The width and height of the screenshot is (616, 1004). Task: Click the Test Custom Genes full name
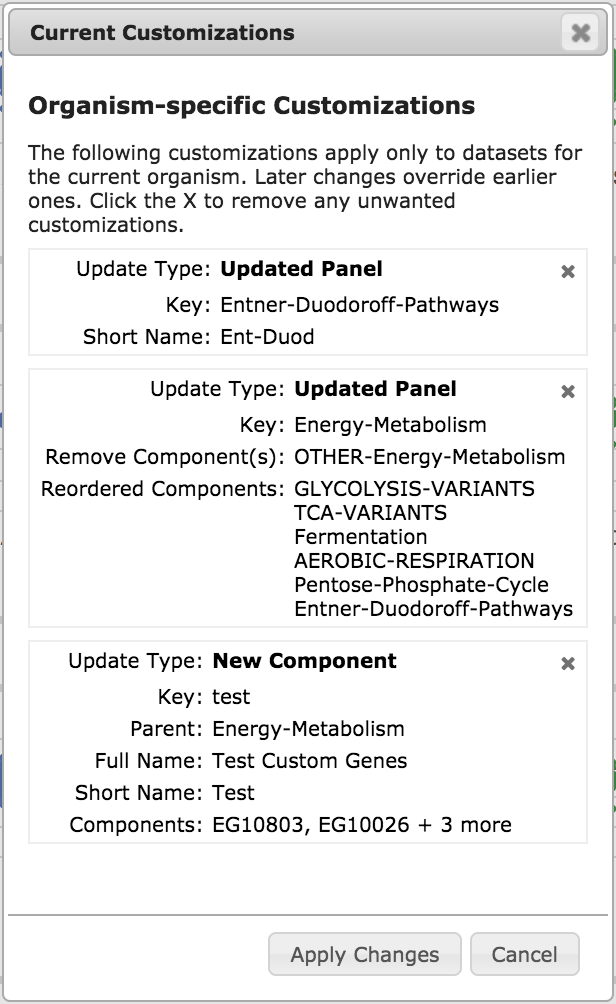(x=310, y=761)
